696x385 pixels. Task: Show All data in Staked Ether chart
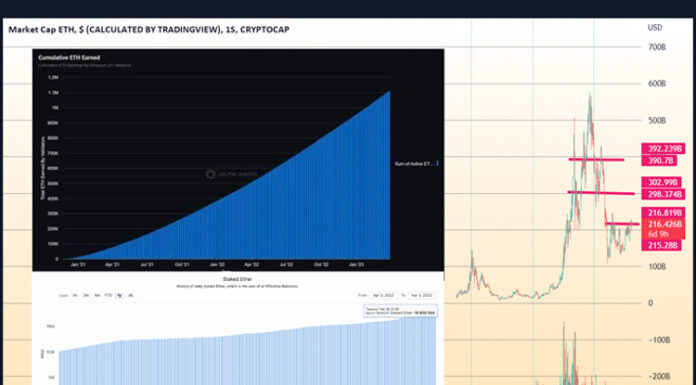tap(130, 295)
